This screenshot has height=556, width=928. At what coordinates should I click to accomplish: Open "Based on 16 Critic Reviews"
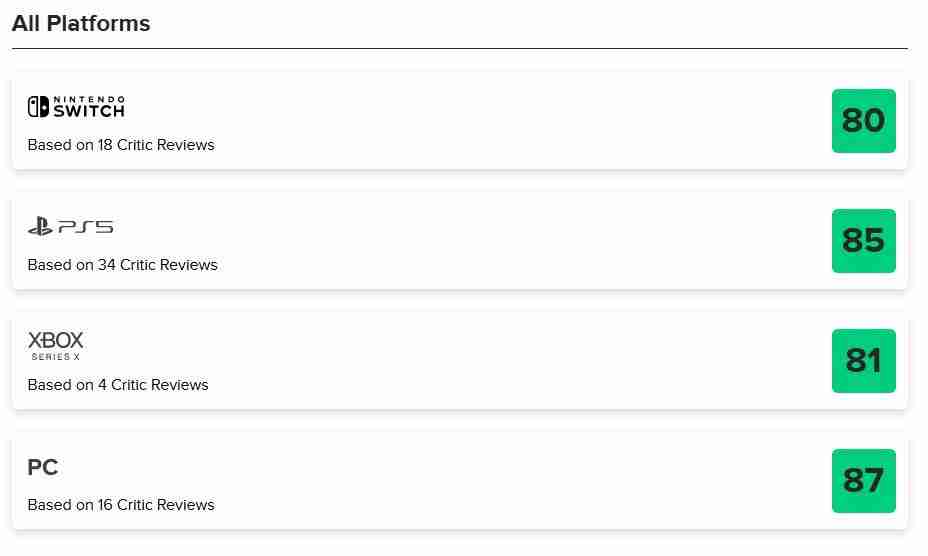click(x=121, y=505)
